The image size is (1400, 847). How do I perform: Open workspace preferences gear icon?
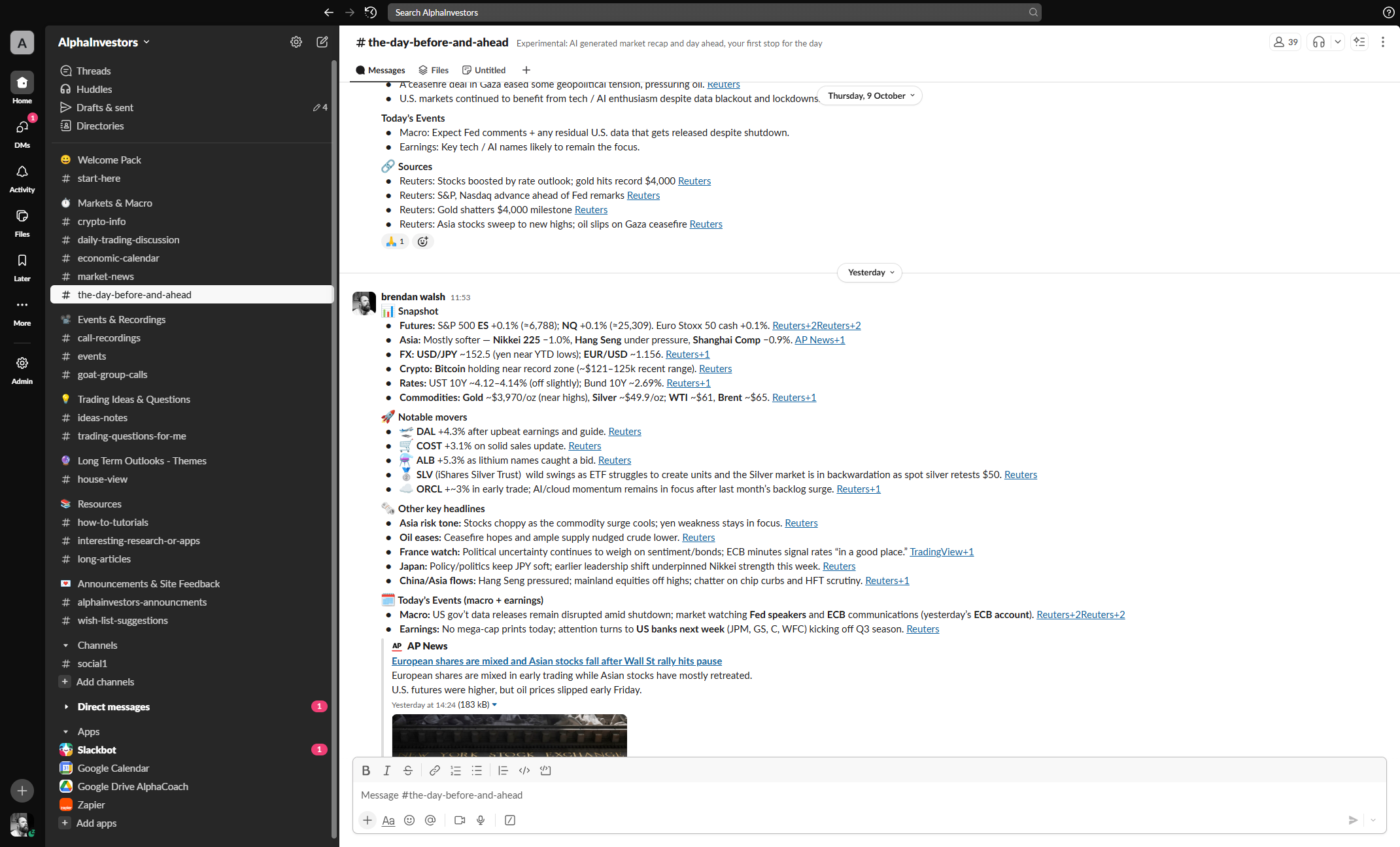(x=296, y=42)
